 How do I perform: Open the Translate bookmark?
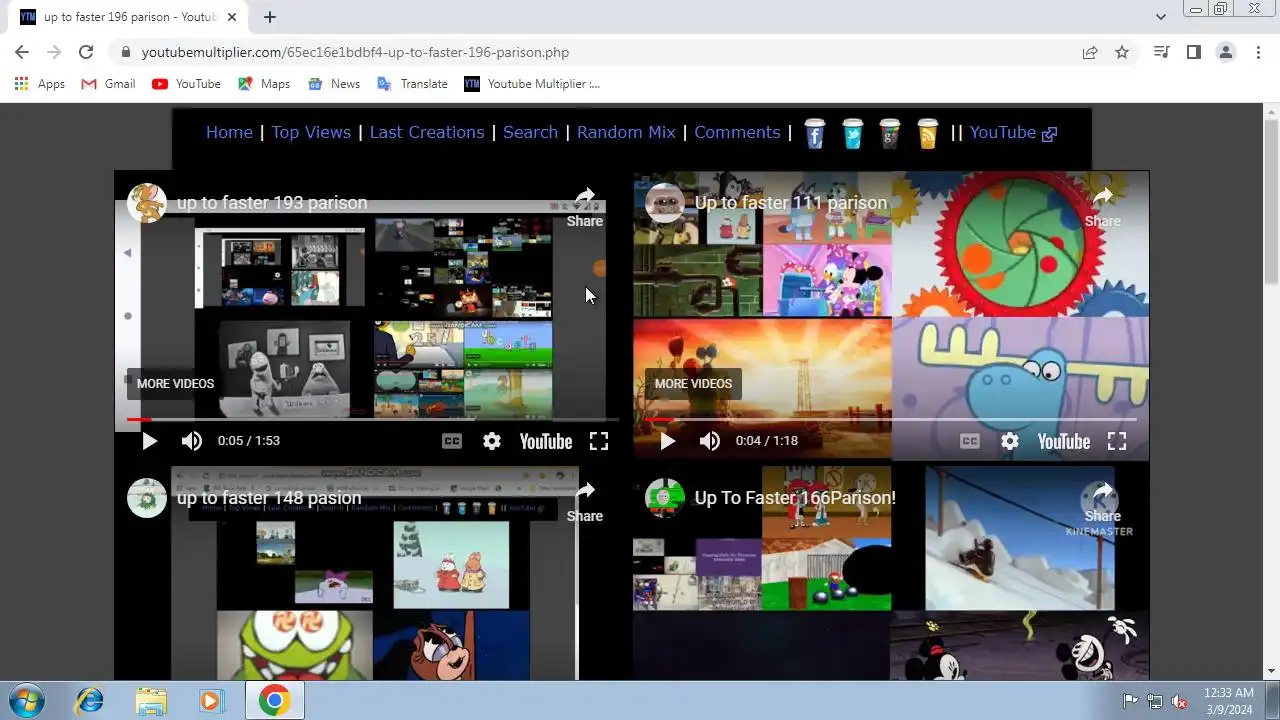click(412, 84)
